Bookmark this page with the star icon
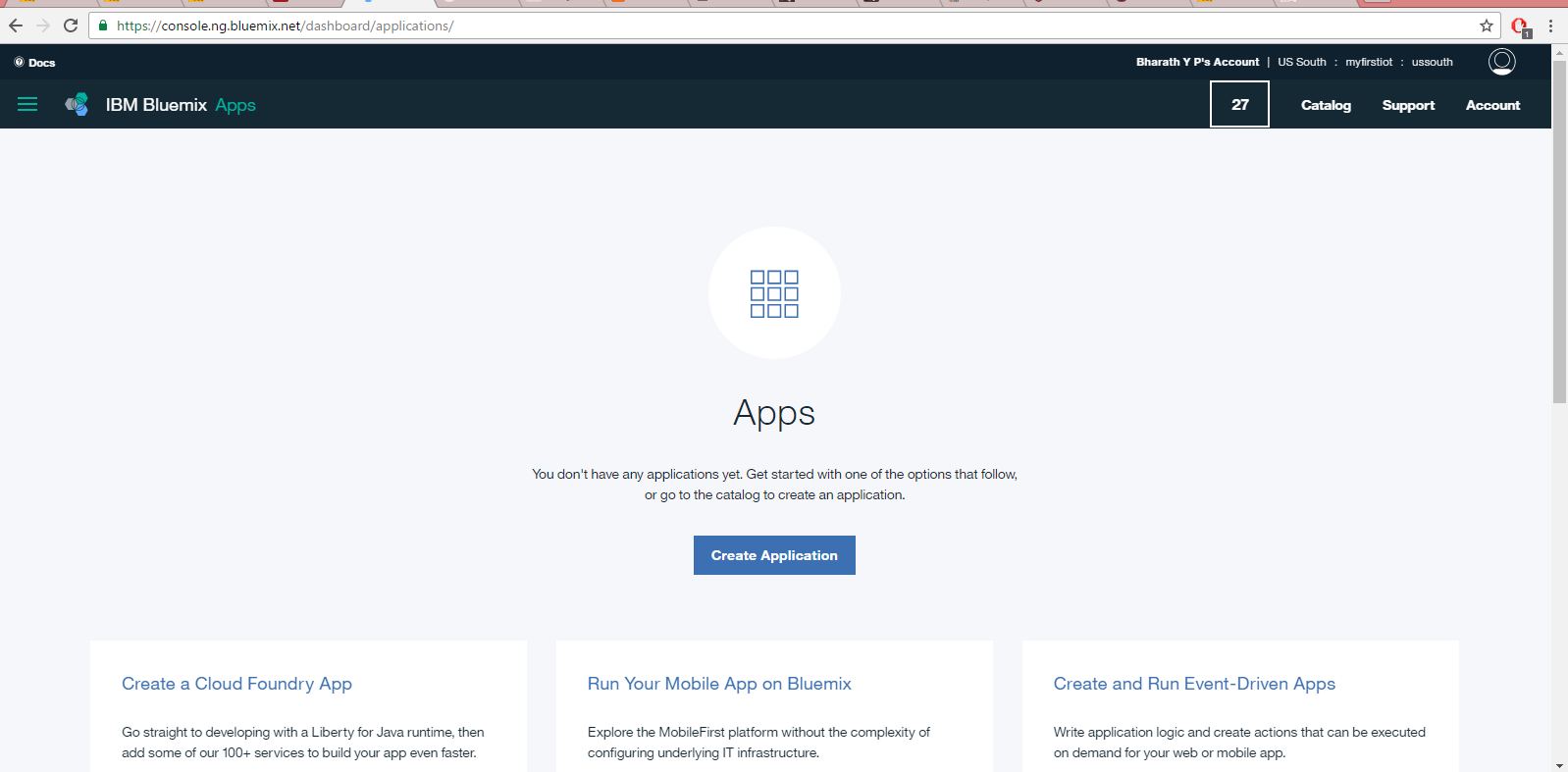Screen dimensions: 1568x772 tap(1487, 26)
